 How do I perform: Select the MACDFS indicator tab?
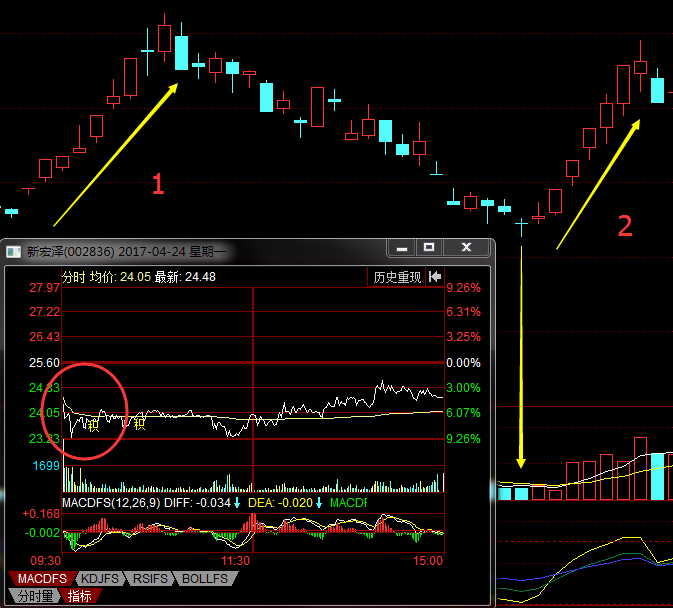pos(43,578)
